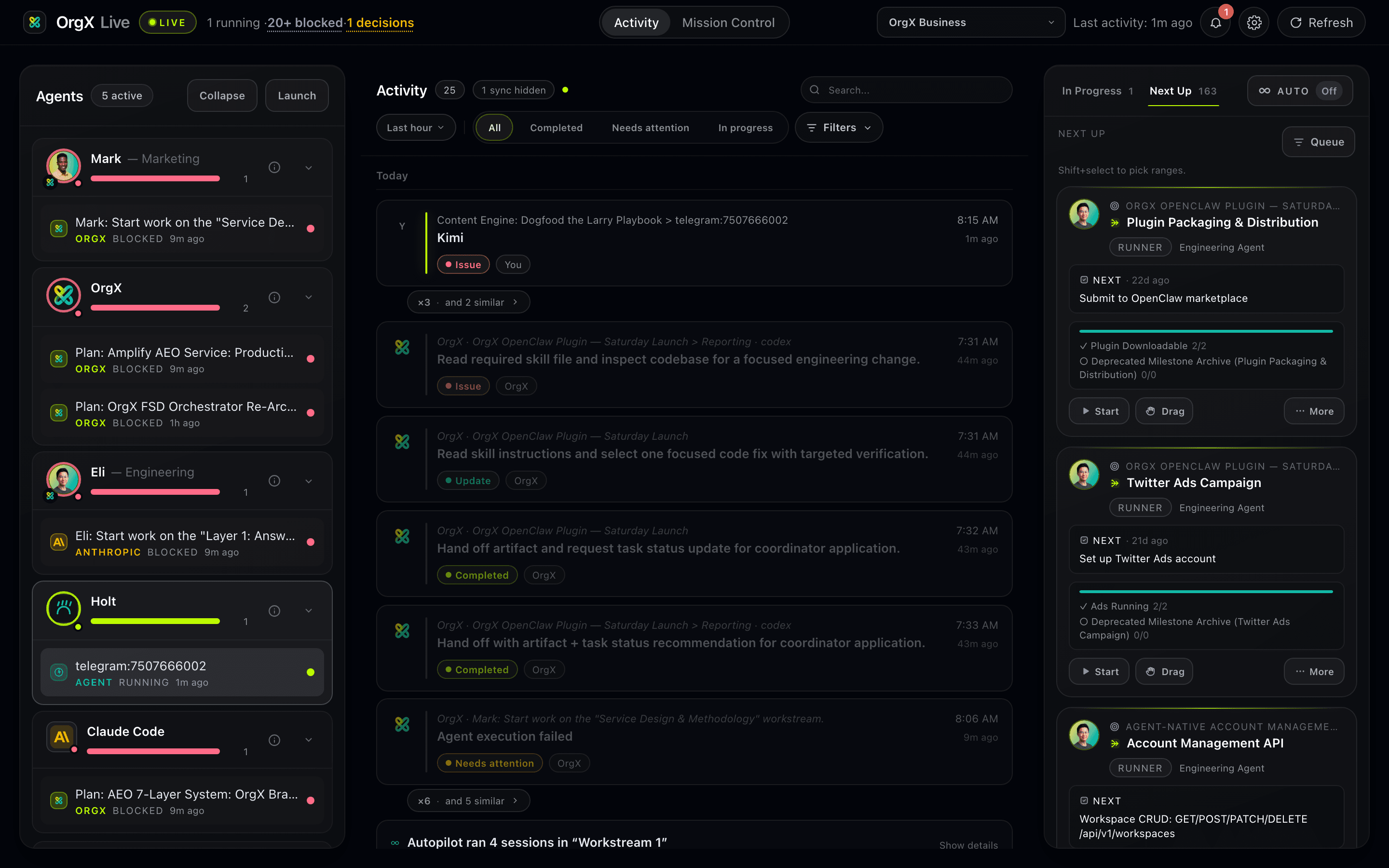Viewport: 1389px width, 868px height.
Task: Expand the Holt agent card chevron
Action: click(309, 610)
